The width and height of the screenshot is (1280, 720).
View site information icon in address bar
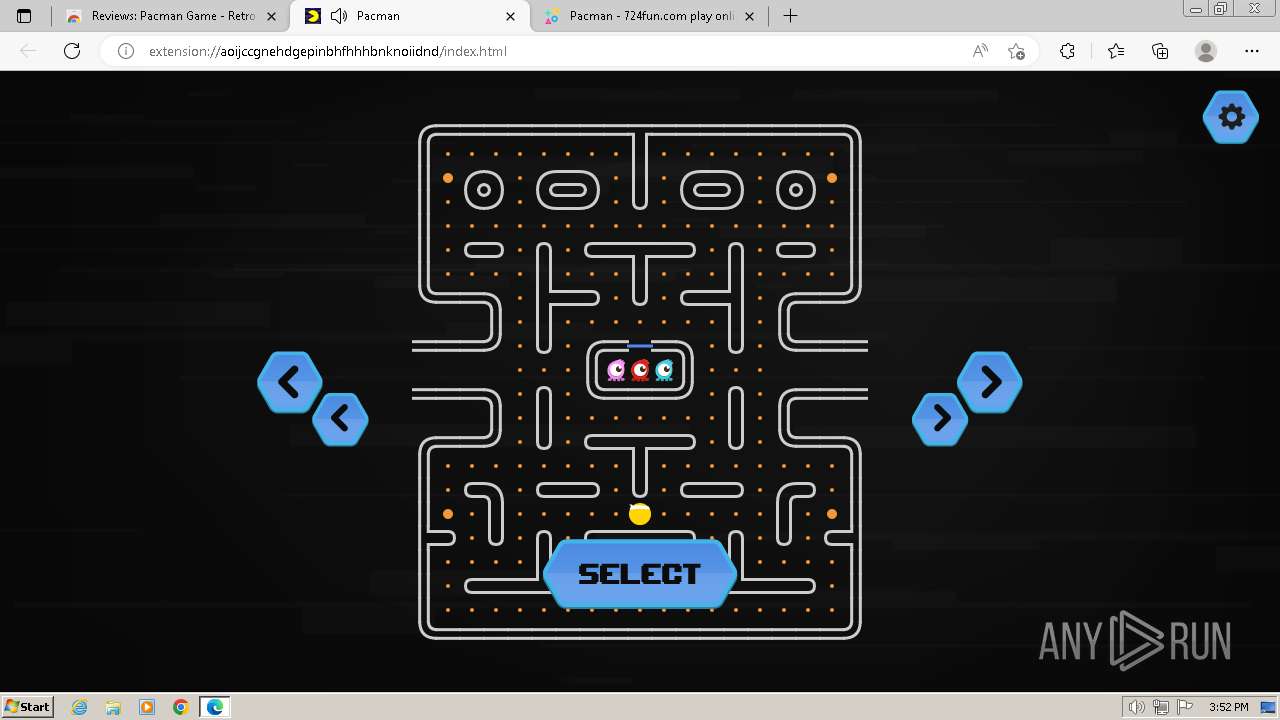[x=126, y=51]
